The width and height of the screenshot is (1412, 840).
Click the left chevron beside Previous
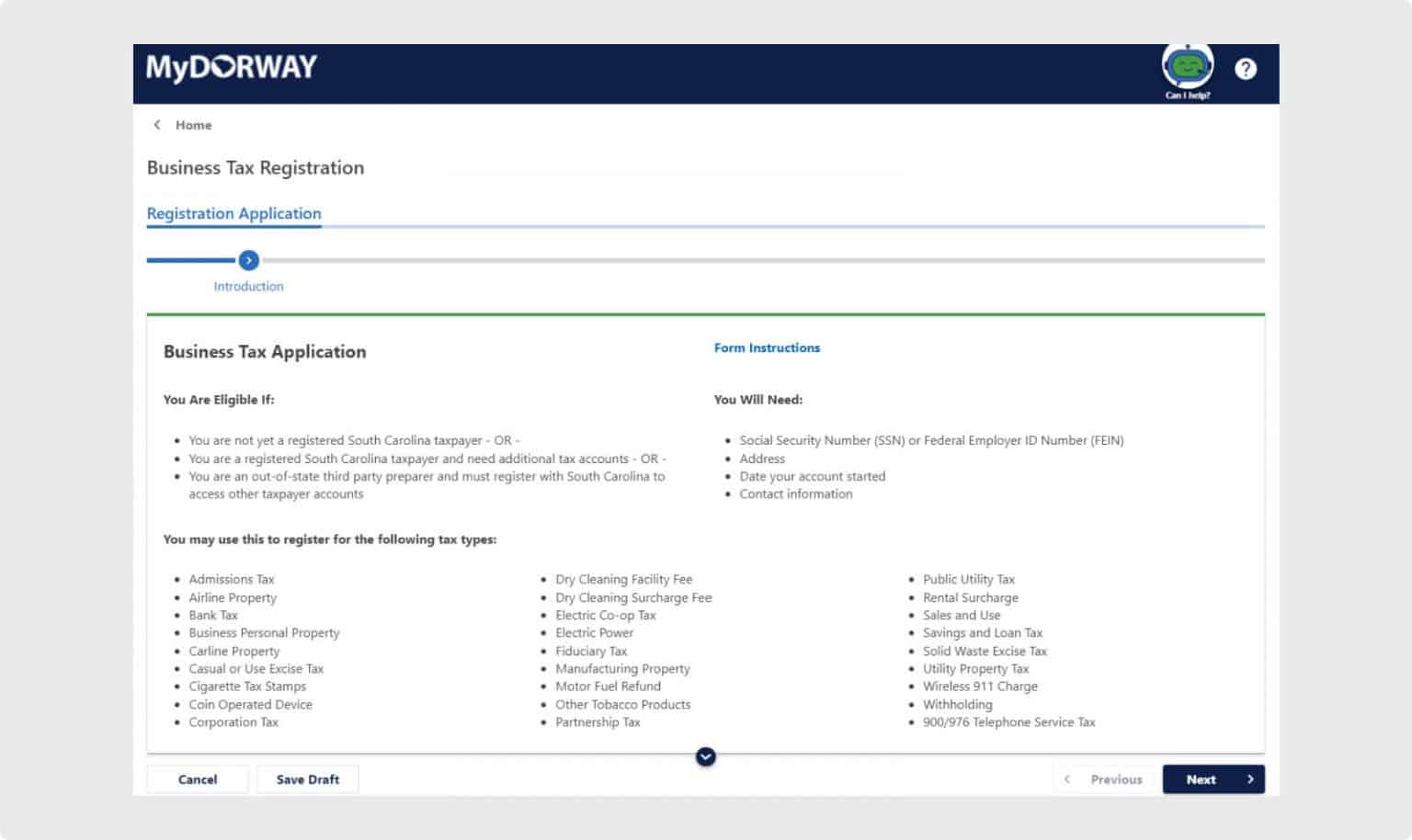click(1066, 778)
